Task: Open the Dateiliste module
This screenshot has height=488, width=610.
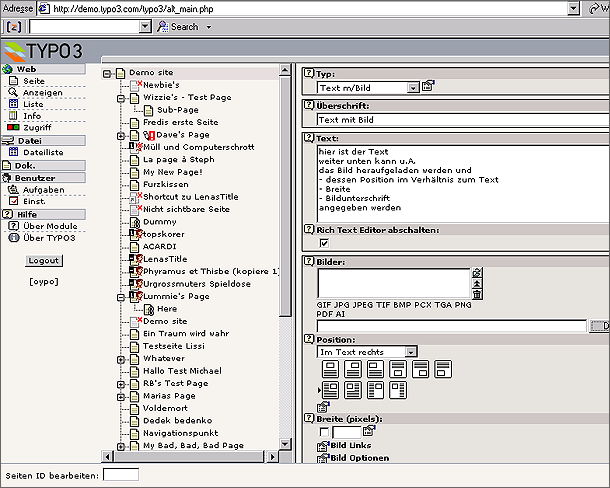Action: (x=43, y=152)
